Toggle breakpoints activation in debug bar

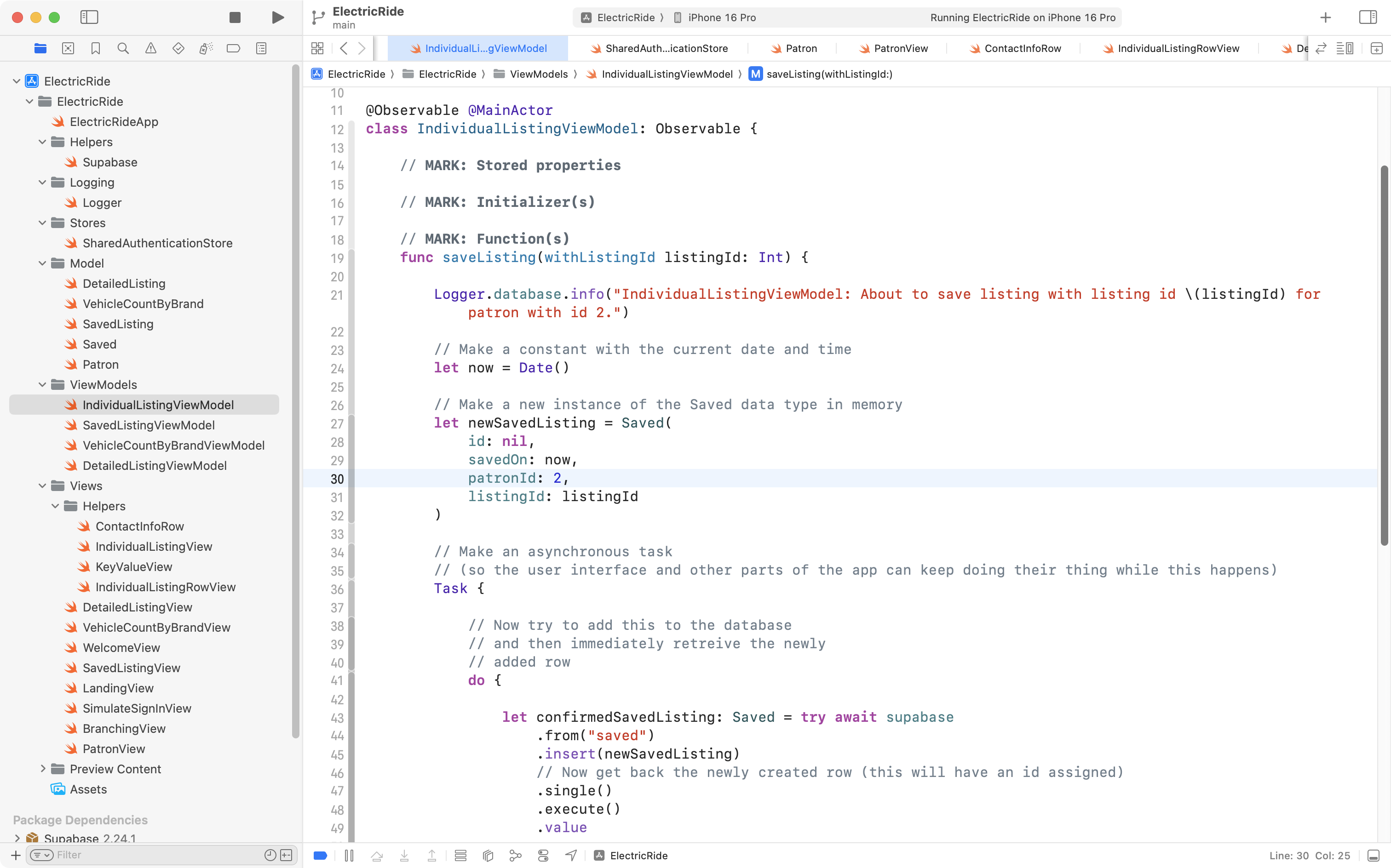[x=321, y=856]
